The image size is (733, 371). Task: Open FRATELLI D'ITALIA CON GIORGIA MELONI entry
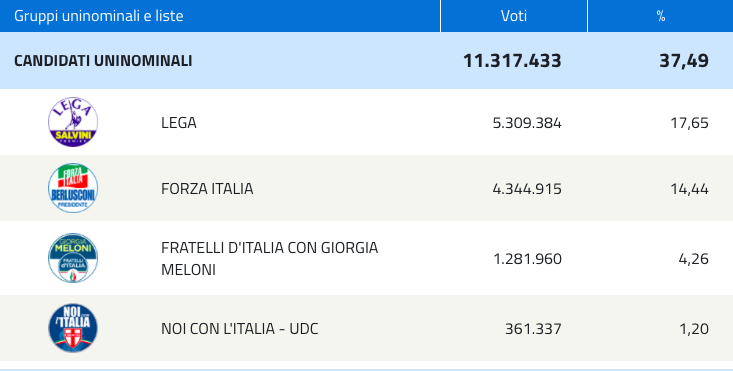[269, 258]
